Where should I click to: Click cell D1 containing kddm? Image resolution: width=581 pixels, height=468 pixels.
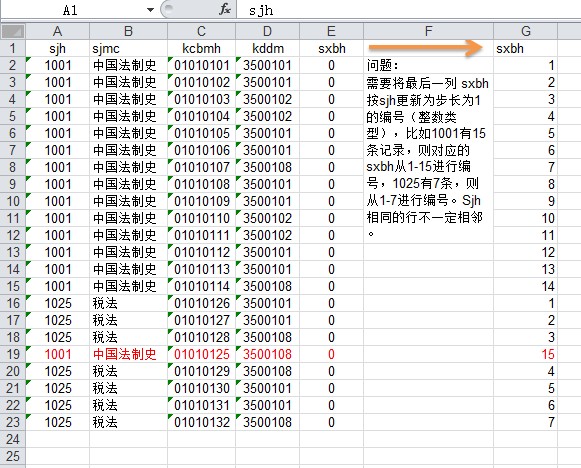pos(267,48)
